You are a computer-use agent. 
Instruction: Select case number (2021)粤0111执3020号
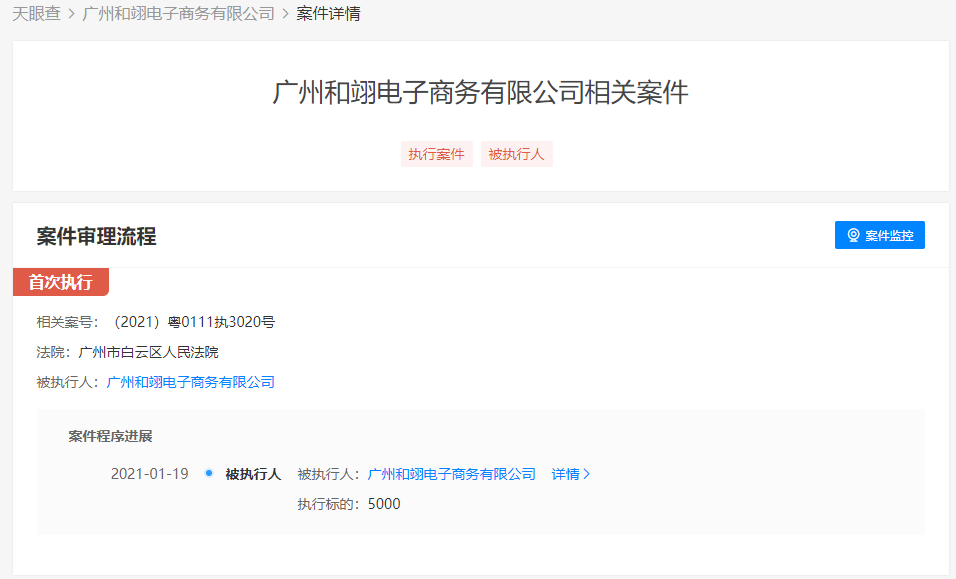point(194,322)
